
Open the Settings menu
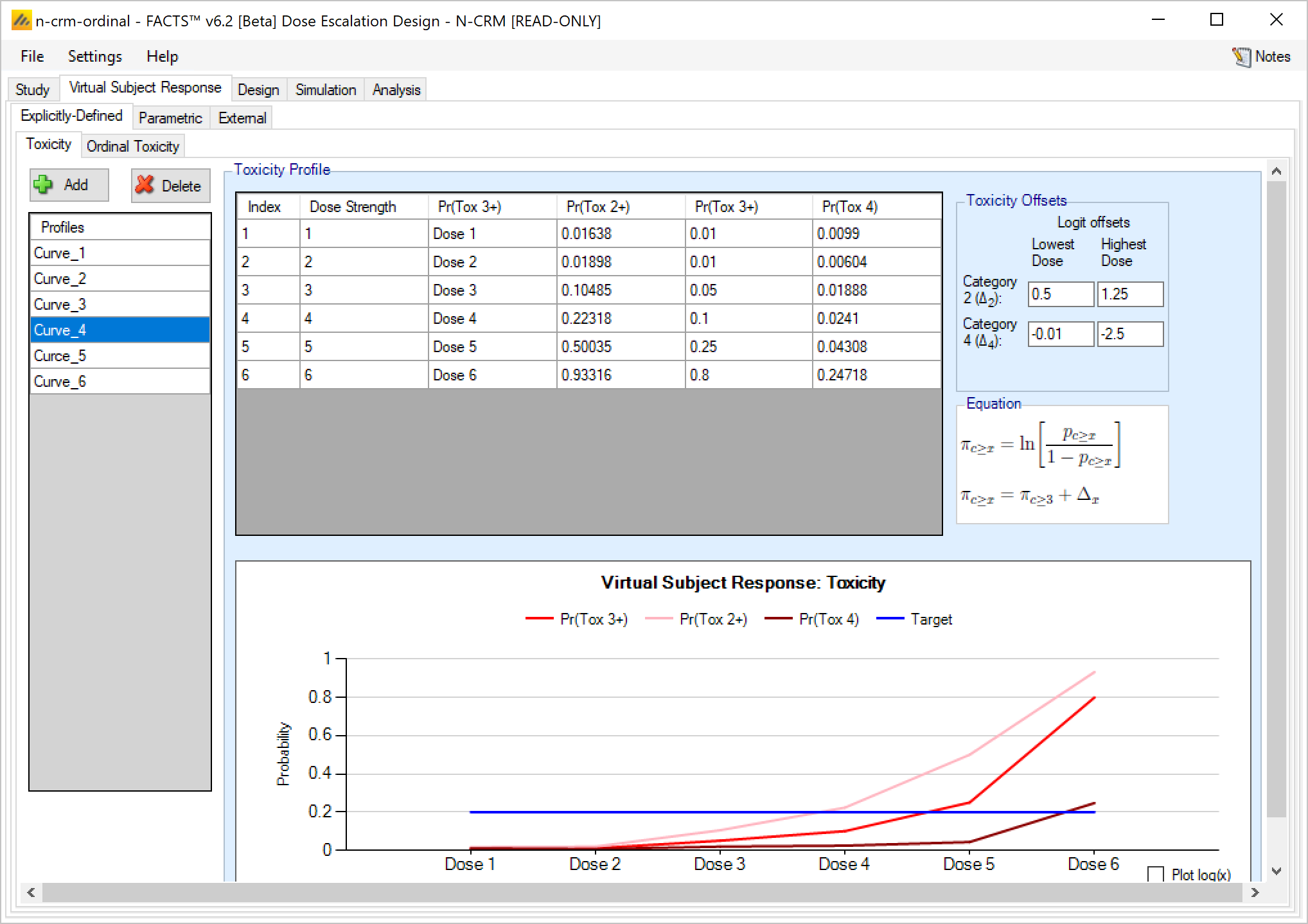tap(94, 57)
